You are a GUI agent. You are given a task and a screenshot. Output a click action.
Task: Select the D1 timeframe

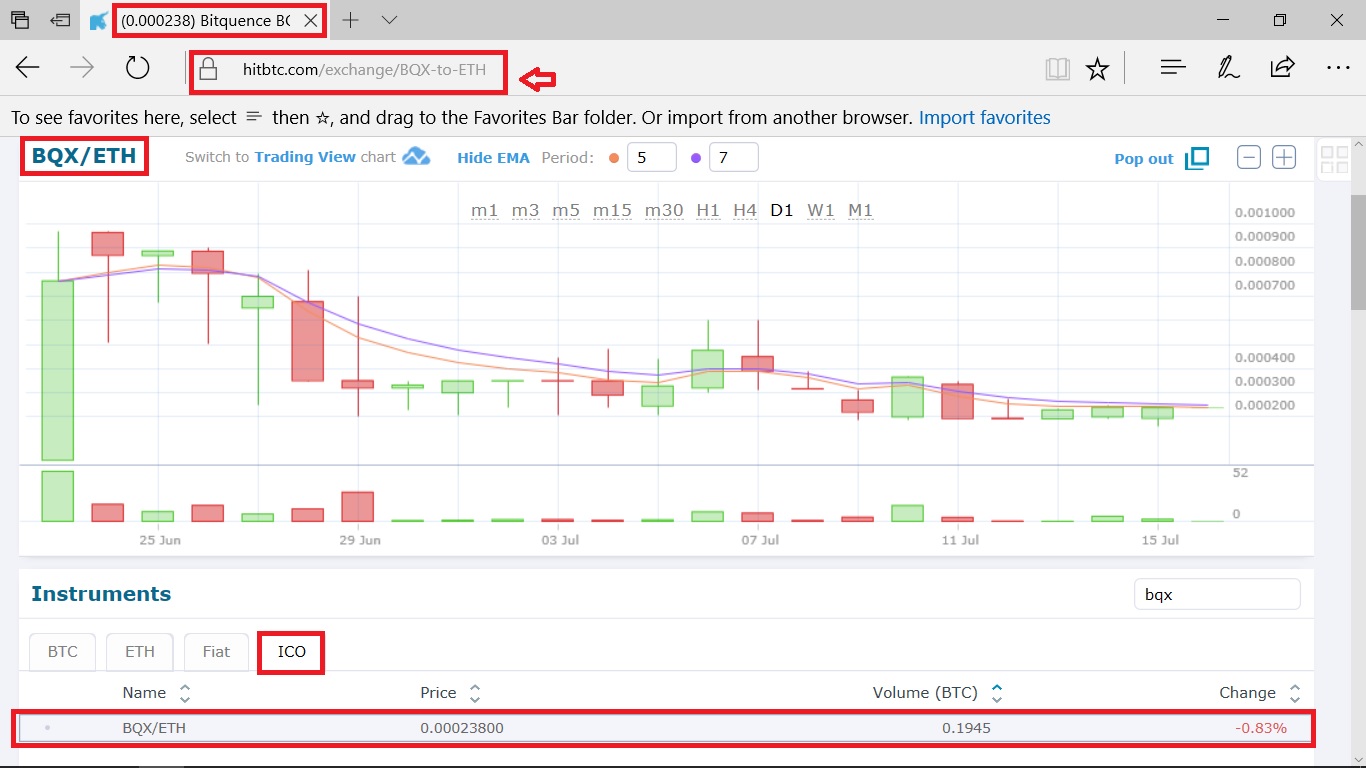782,210
